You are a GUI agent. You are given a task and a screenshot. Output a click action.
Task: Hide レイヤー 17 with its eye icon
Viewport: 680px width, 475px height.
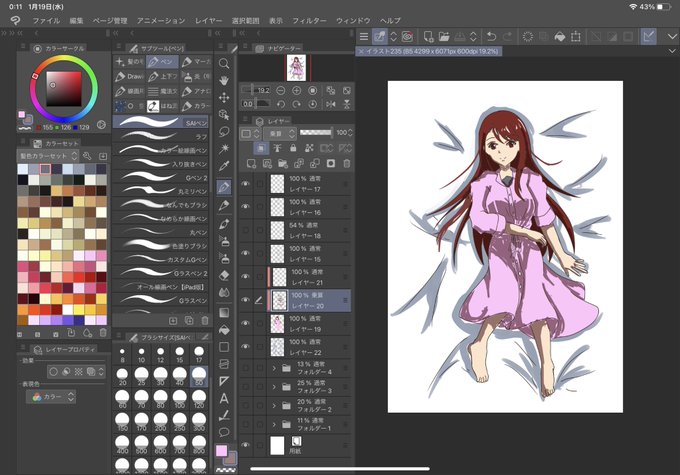pos(245,183)
